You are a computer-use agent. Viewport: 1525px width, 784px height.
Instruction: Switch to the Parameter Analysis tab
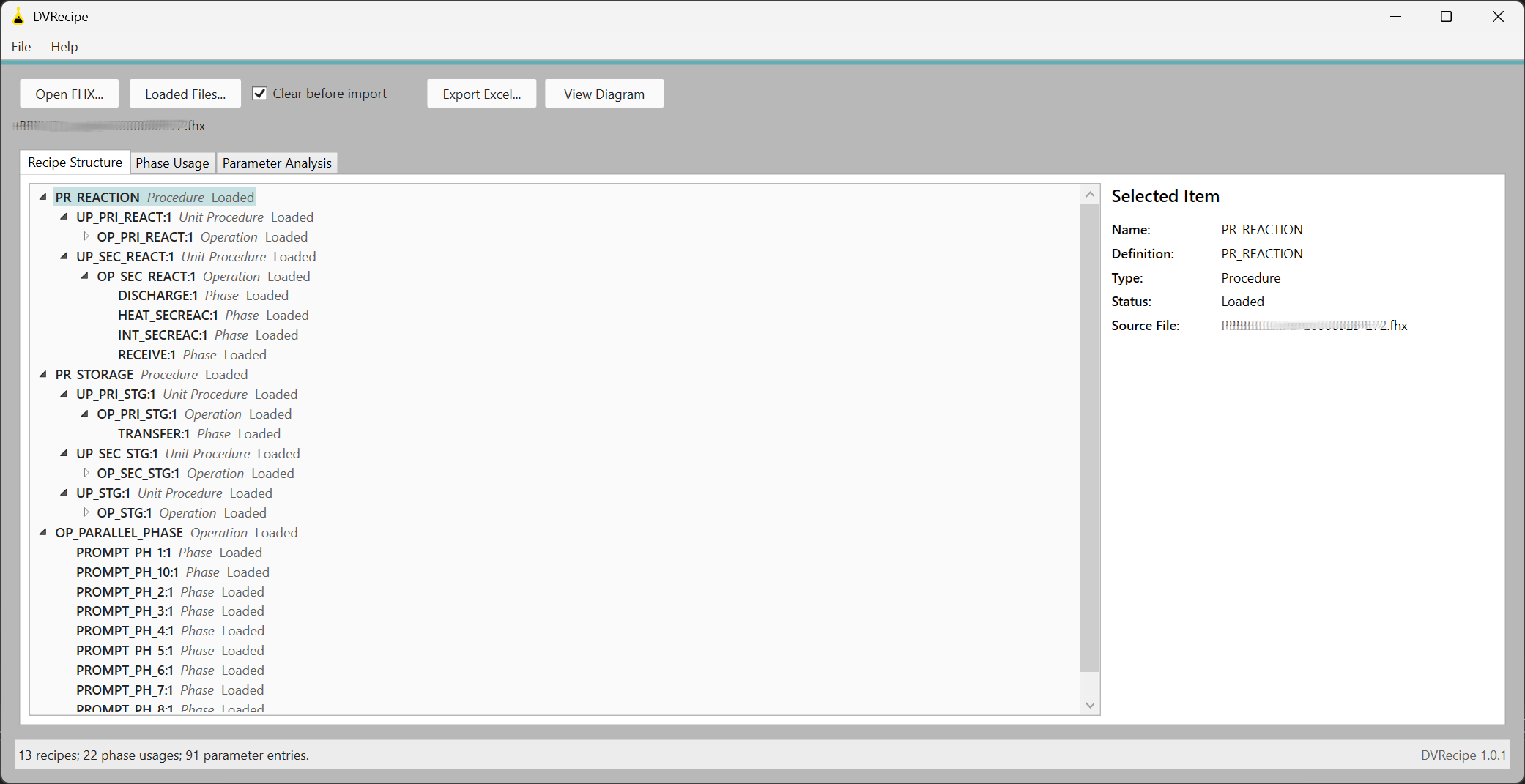[x=277, y=163]
